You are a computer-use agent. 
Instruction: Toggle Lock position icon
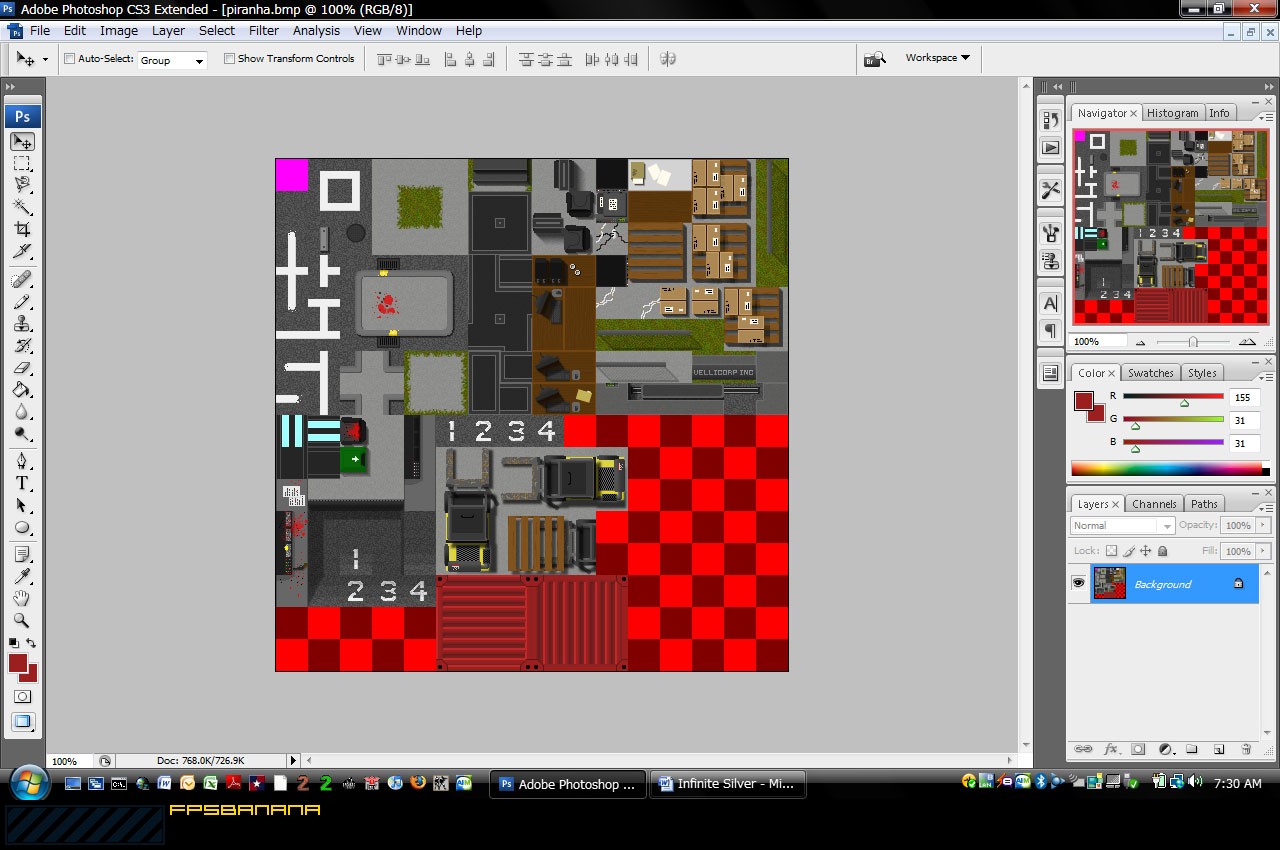(1146, 551)
